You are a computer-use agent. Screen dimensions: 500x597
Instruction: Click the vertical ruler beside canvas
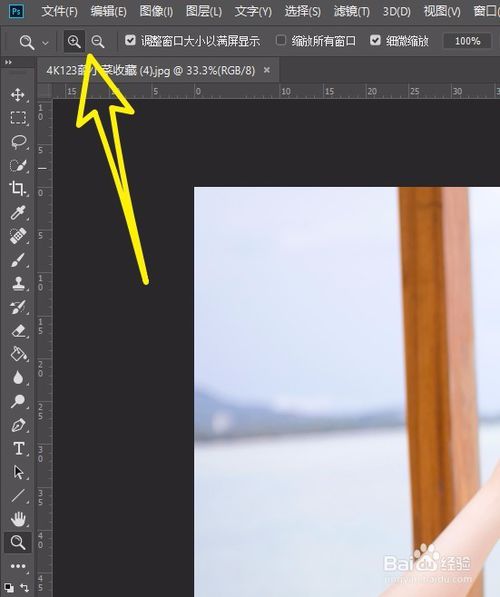pos(45,348)
